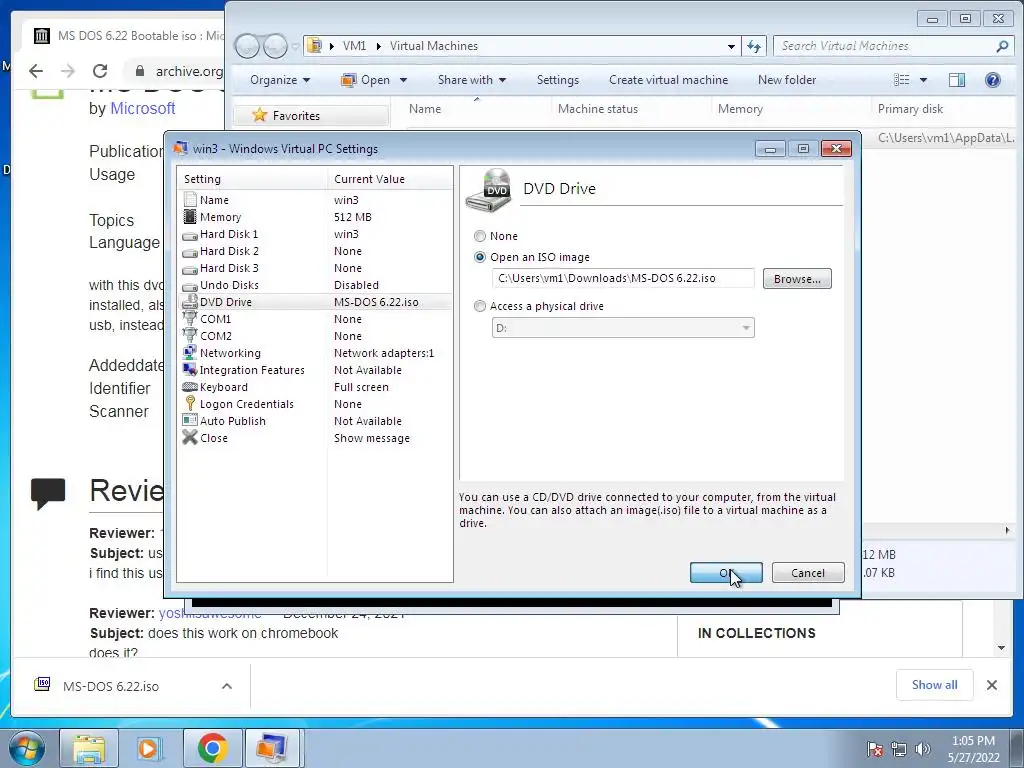Click ISO image path input field

tap(623, 278)
